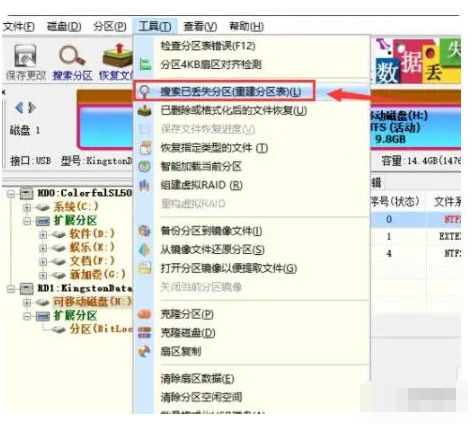Screen dimensions: 472x427
Task: Open the 查看(V) menu
Action: click(200, 26)
